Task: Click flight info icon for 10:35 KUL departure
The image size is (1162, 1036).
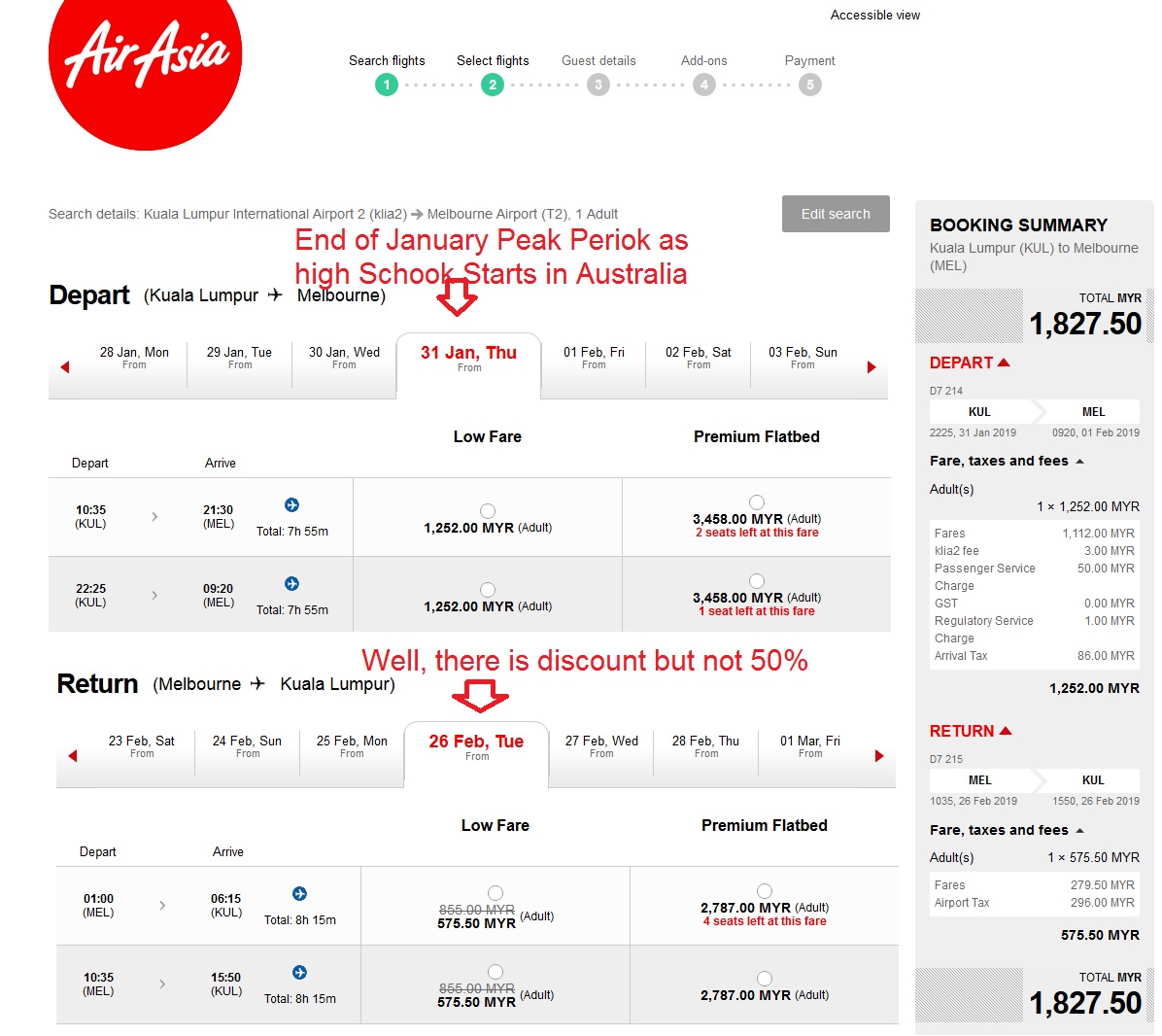Action: 291,505
